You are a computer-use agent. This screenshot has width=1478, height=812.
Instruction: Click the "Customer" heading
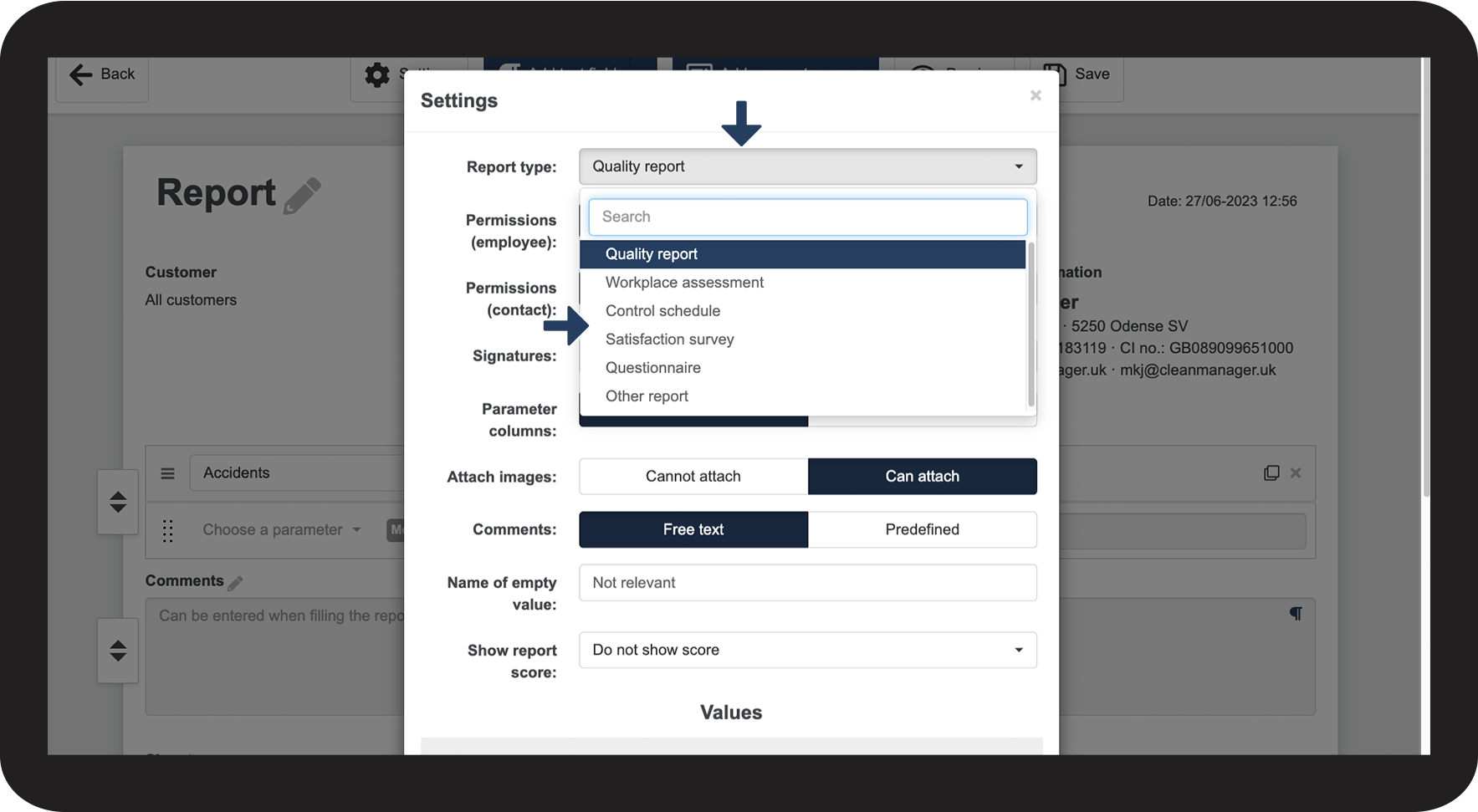[x=181, y=273]
